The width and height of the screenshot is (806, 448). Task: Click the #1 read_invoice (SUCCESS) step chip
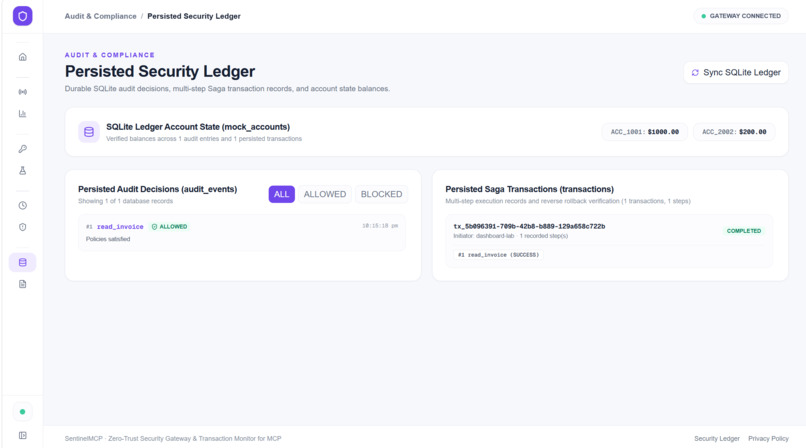pos(498,255)
